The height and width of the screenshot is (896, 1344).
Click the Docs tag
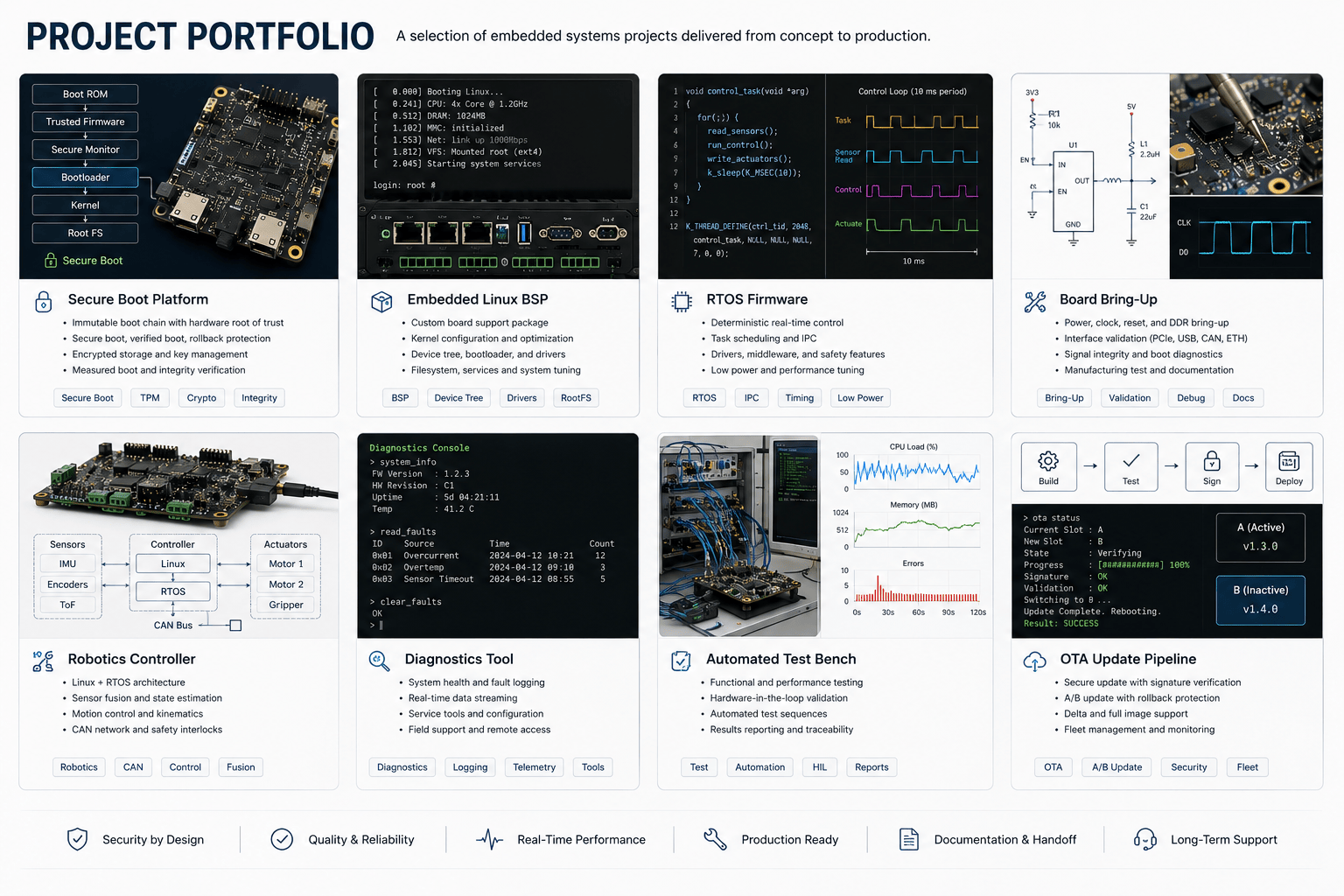pyautogui.click(x=1243, y=398)
